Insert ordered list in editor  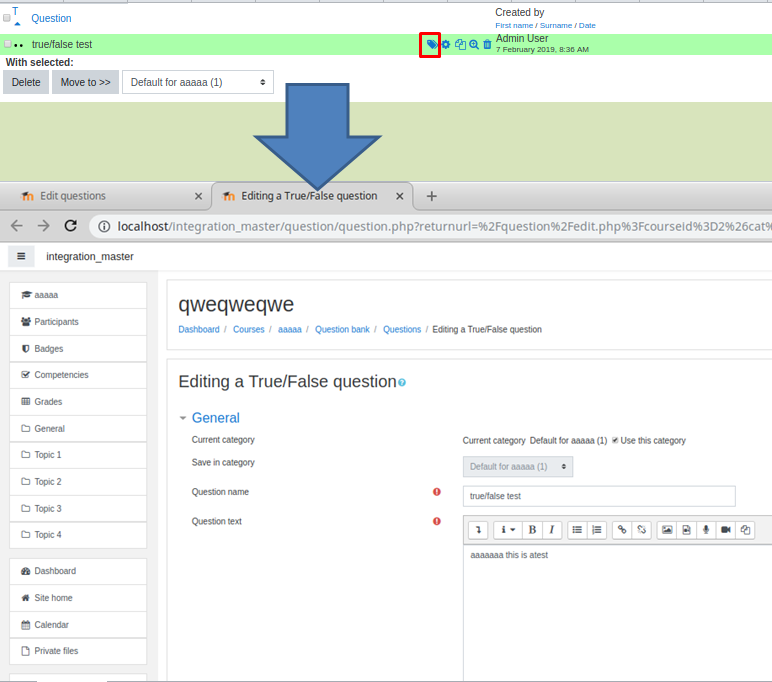597,530
